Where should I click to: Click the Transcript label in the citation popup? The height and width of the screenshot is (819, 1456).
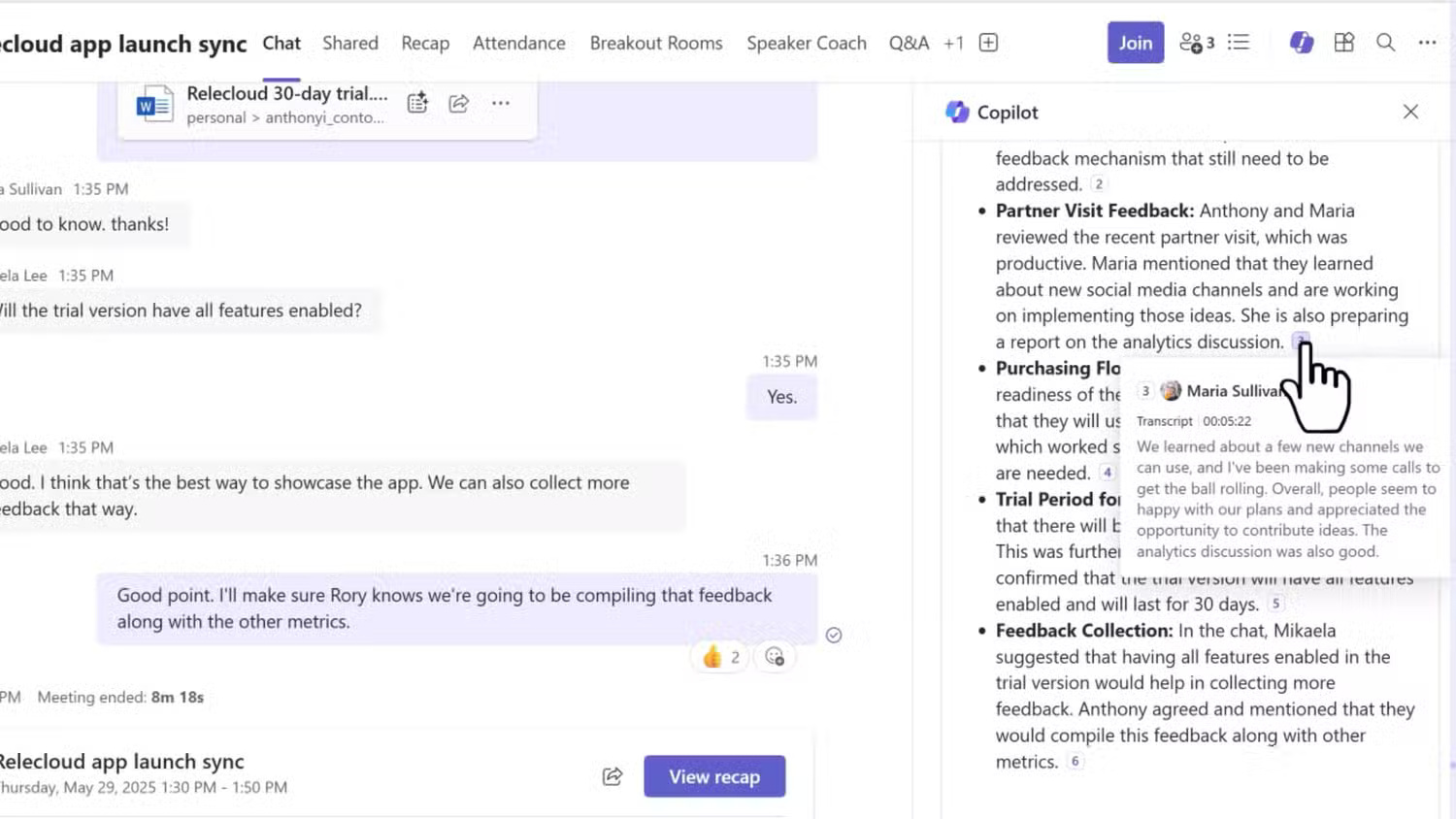pyautogui.click(x=1165, y=421)
